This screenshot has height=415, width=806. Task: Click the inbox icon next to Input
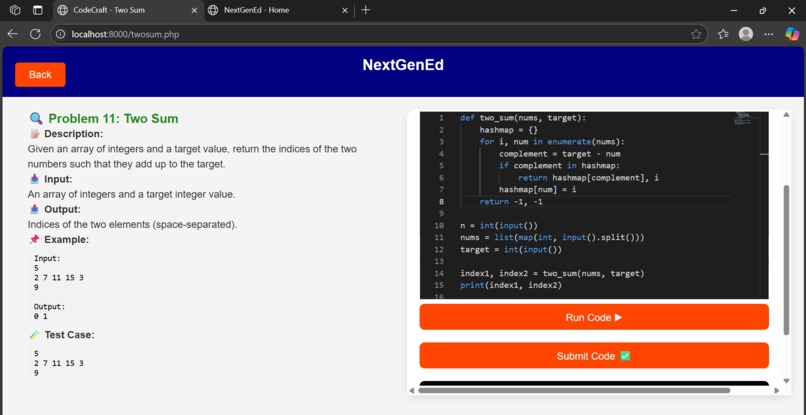click(x=34, y=179)
